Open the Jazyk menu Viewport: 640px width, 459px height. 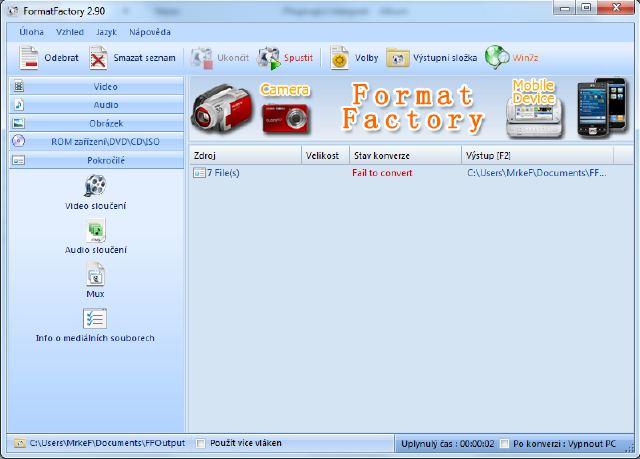pyautogui.click(x=106, y=32)
